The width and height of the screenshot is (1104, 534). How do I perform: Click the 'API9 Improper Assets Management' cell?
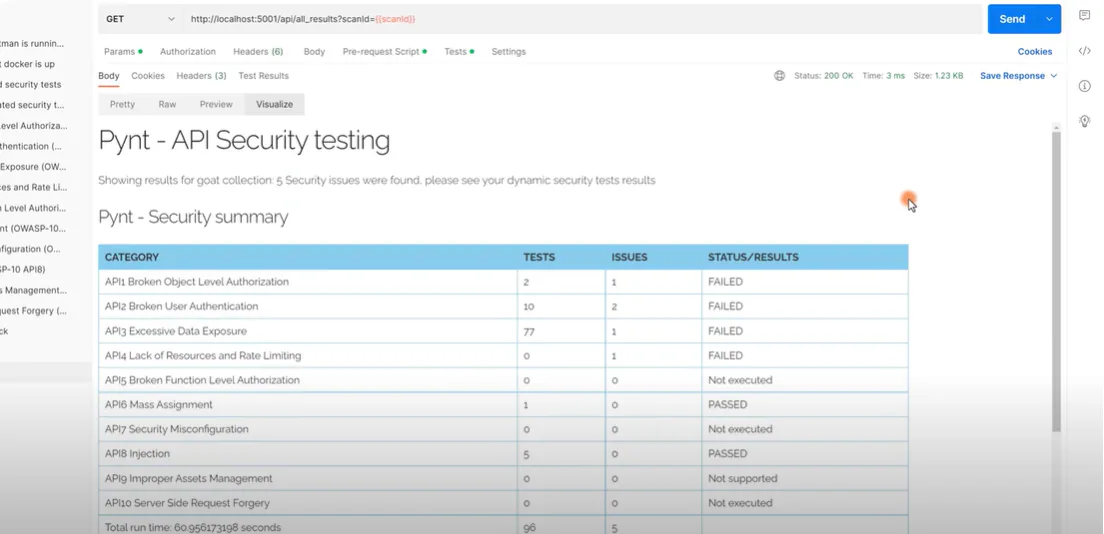click(308, 478)
